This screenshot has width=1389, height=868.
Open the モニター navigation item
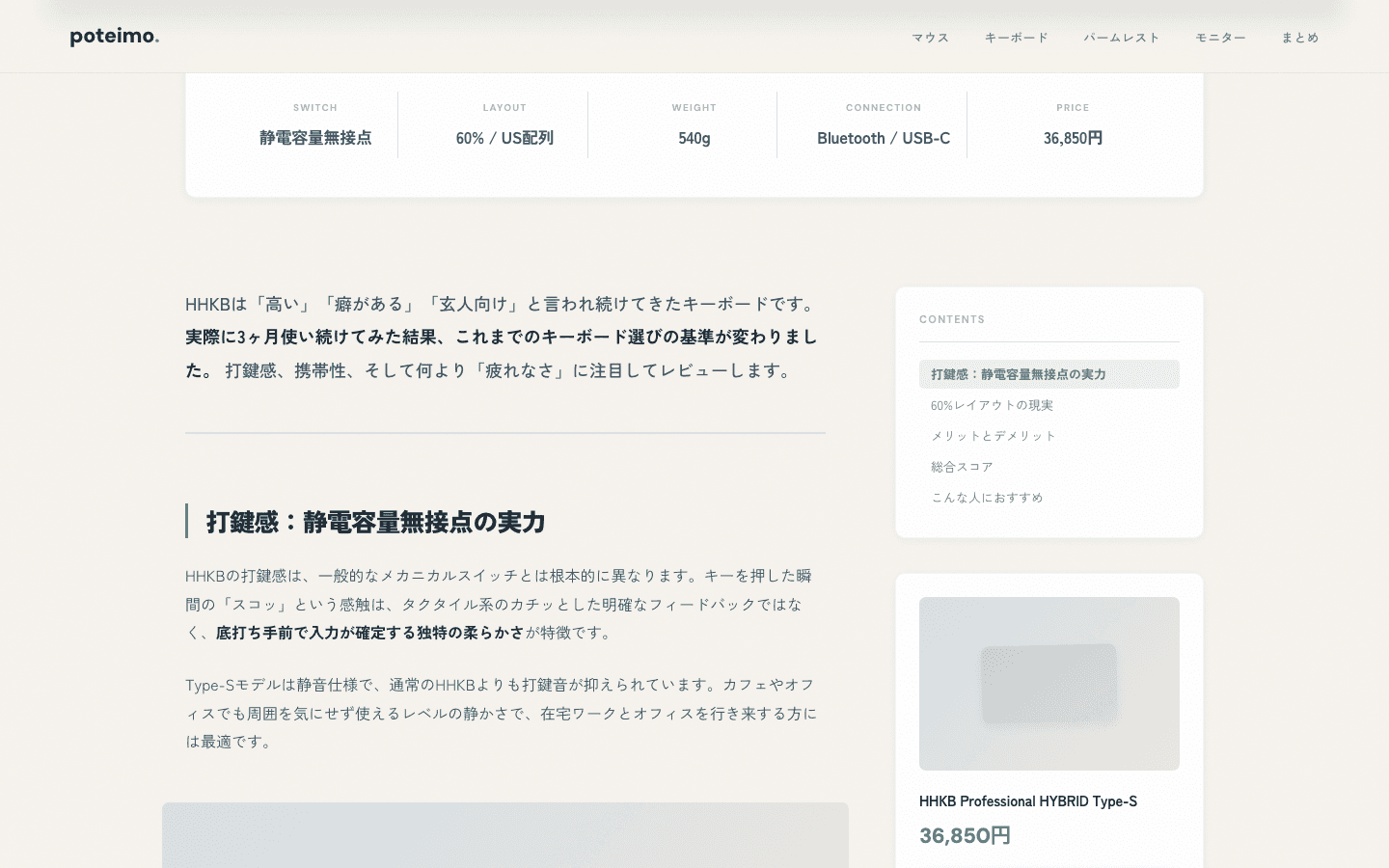point(1220,38)
